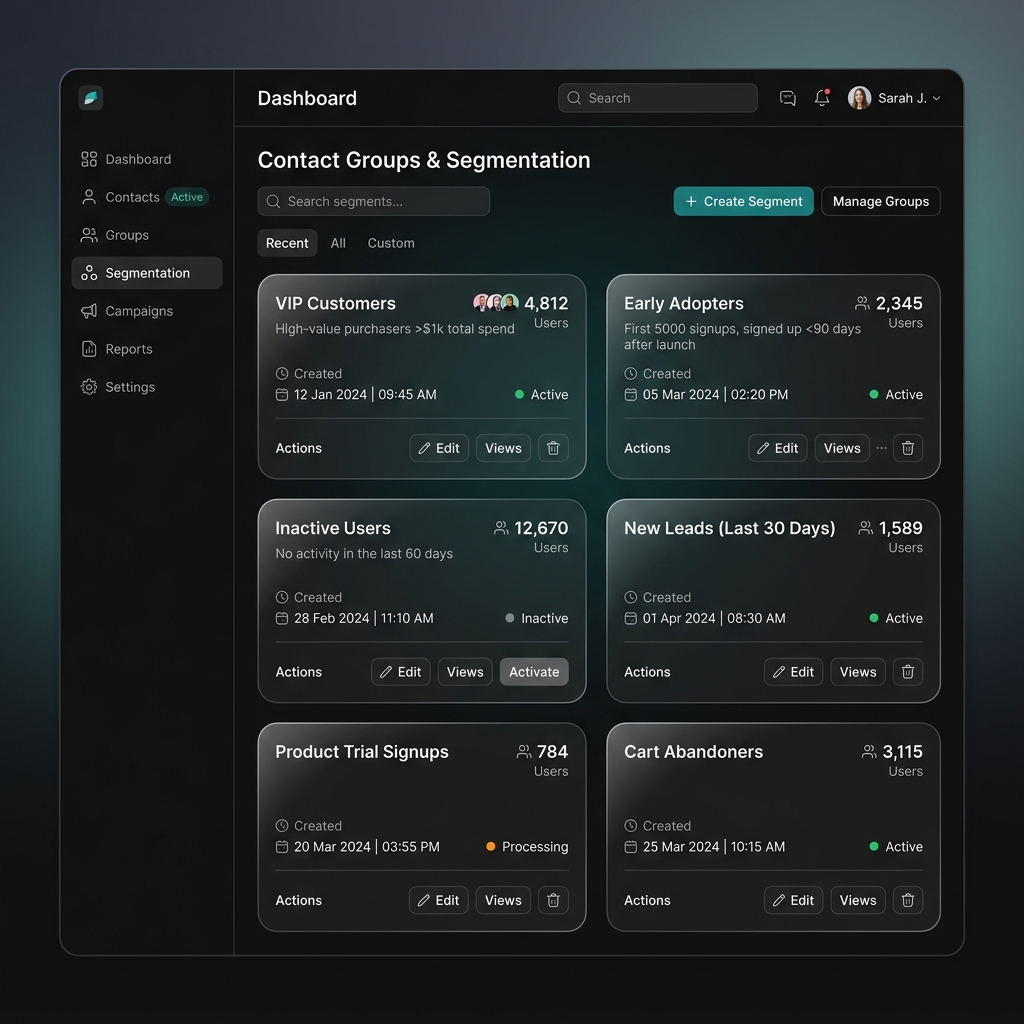The image size is (1024, 1024).
Task: Open Views for New Leads
Action: pyautogui.click(x=857, y=672)
